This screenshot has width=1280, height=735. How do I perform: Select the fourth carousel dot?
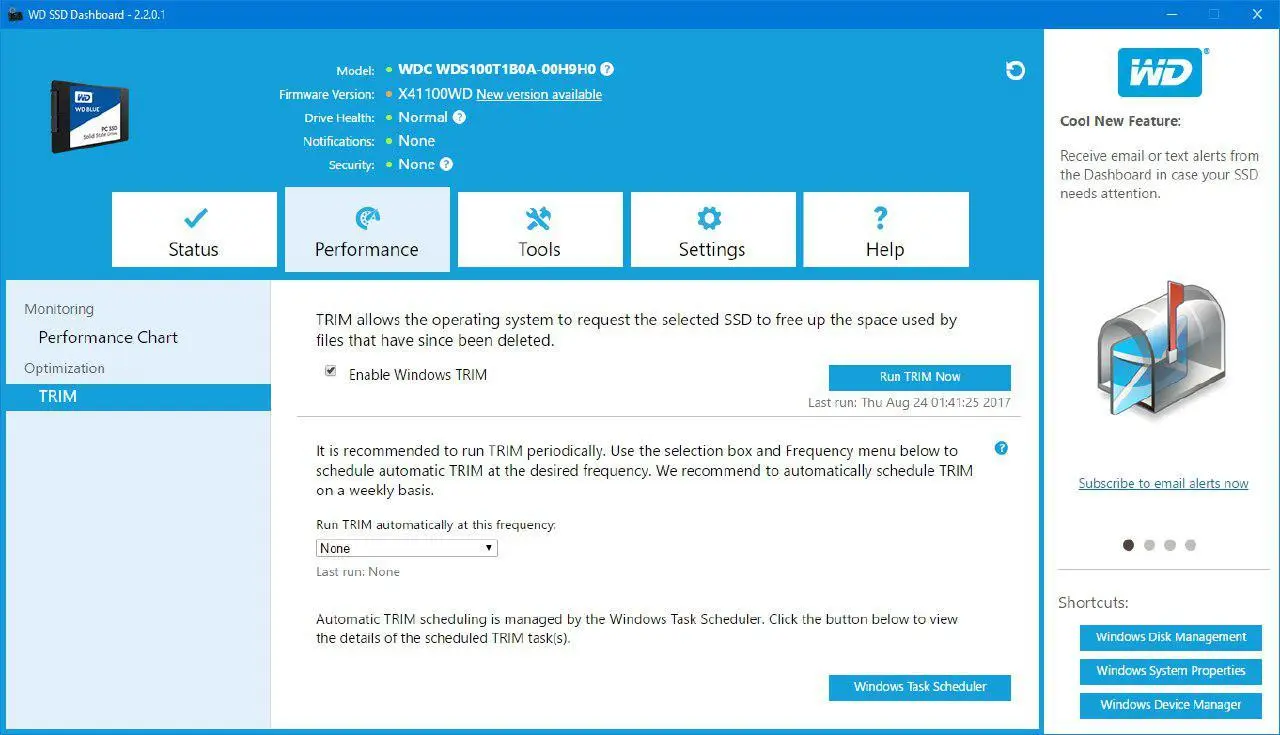(x=1190, y=545)
